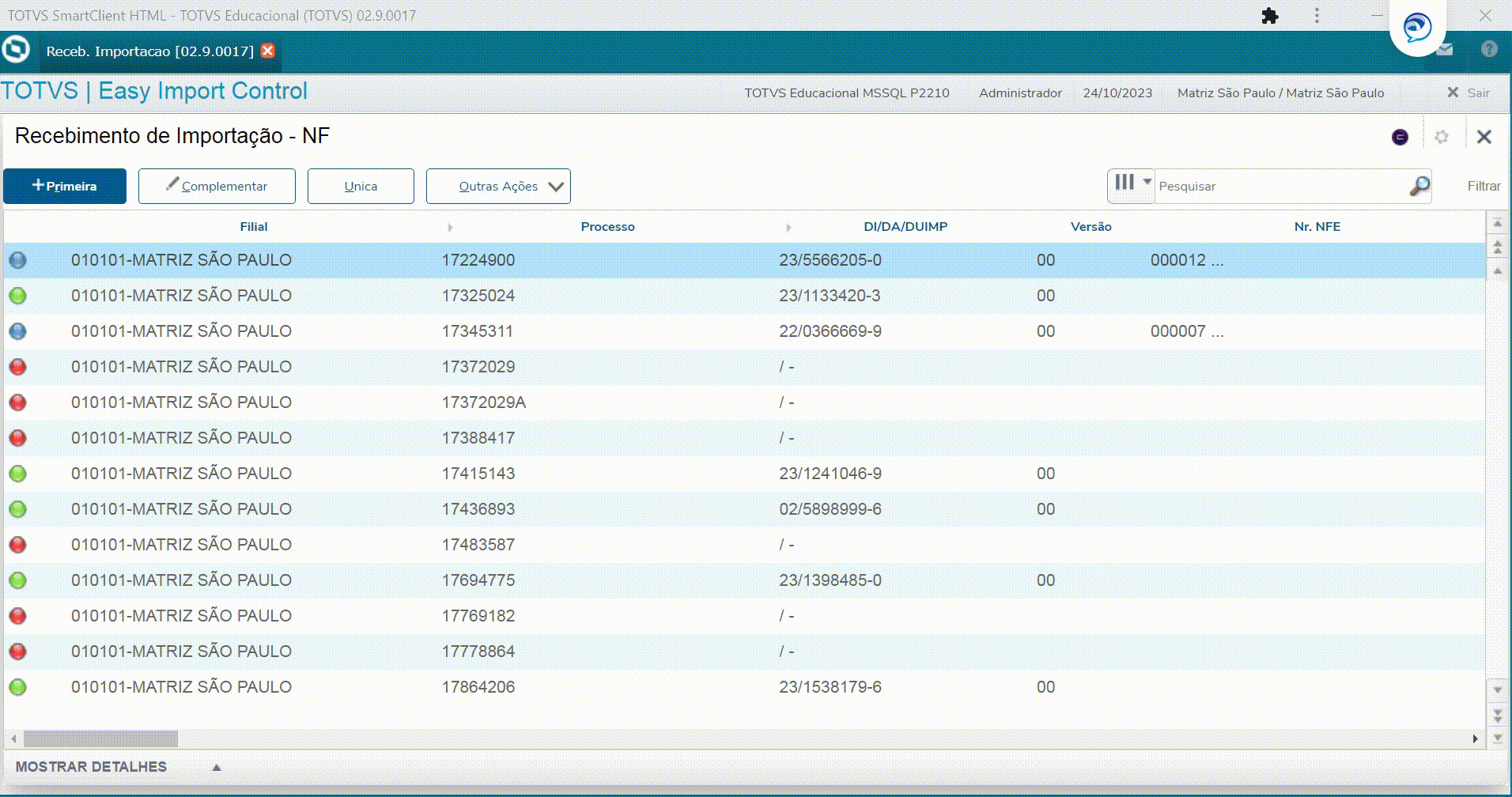1512x797 pixels.
Task: Click the green status icon for process 17325024
Action: pyautogui.click(x=17, y=296)
